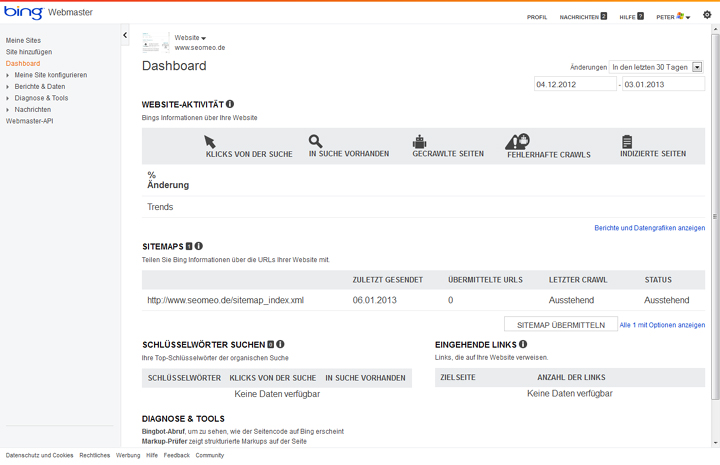
Task: Click end date field 03.01.2013
Action: (663, 84)
